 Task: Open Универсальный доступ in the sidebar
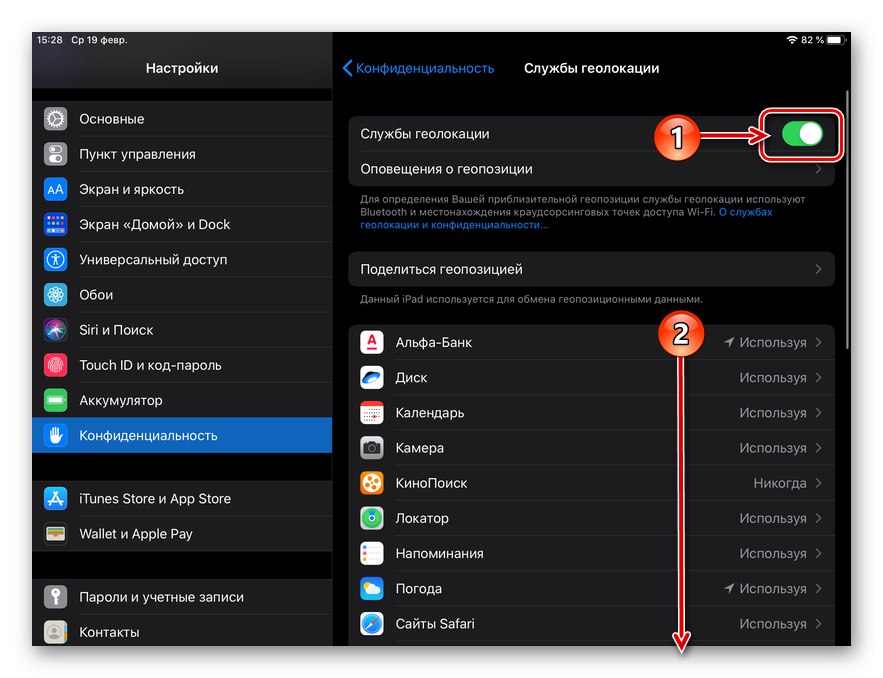tap(182, 260)
